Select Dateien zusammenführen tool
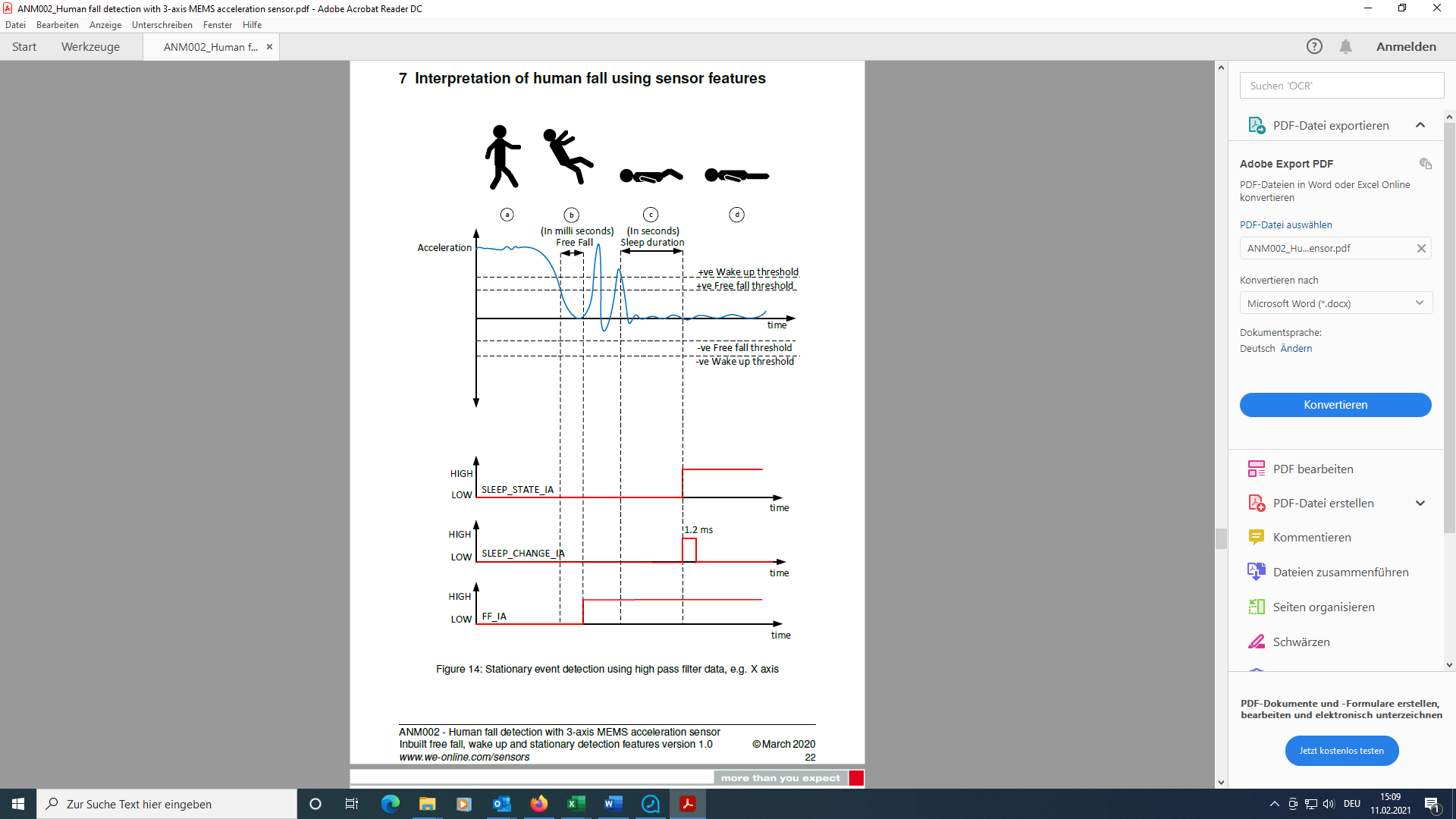This screenshot has height=819, width=1456. (1340, 572)
